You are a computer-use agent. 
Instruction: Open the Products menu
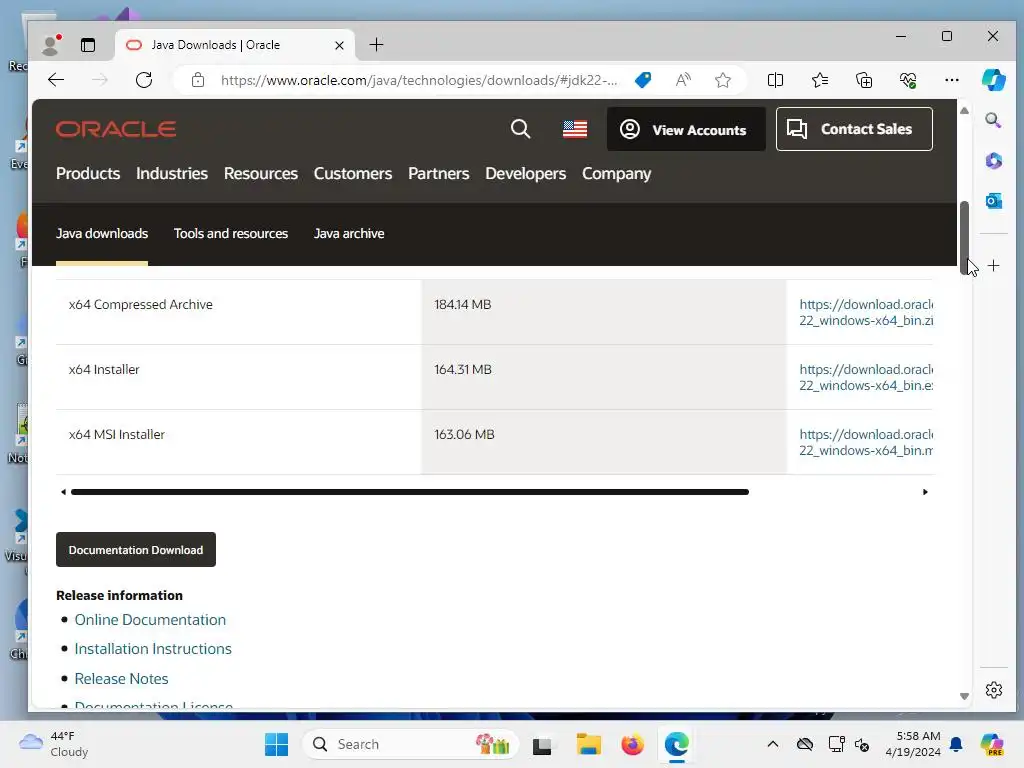[x=88, y=174]
